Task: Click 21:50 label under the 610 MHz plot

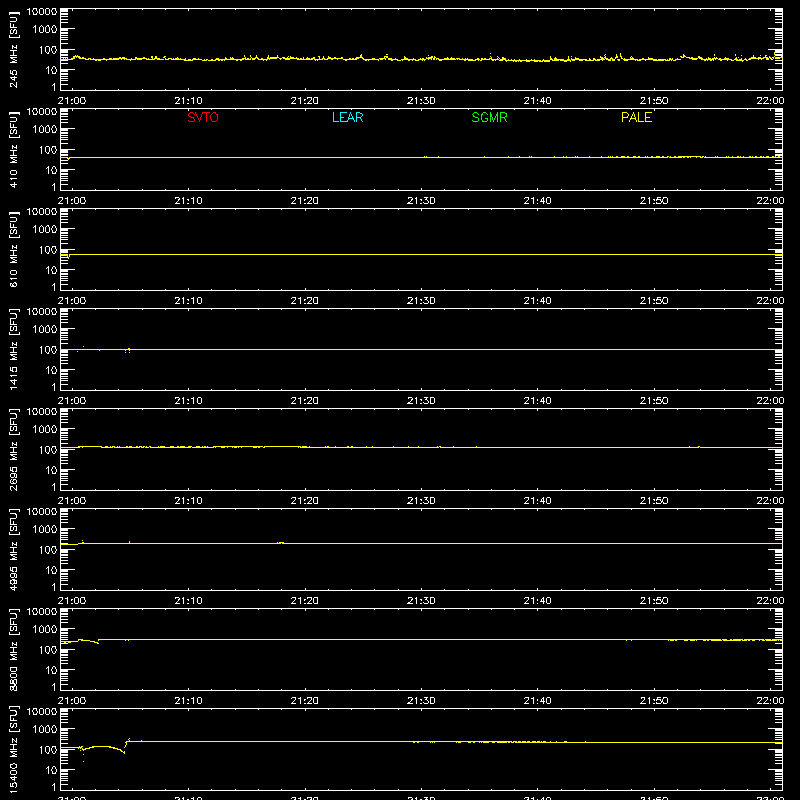Action: pos(654,301)
